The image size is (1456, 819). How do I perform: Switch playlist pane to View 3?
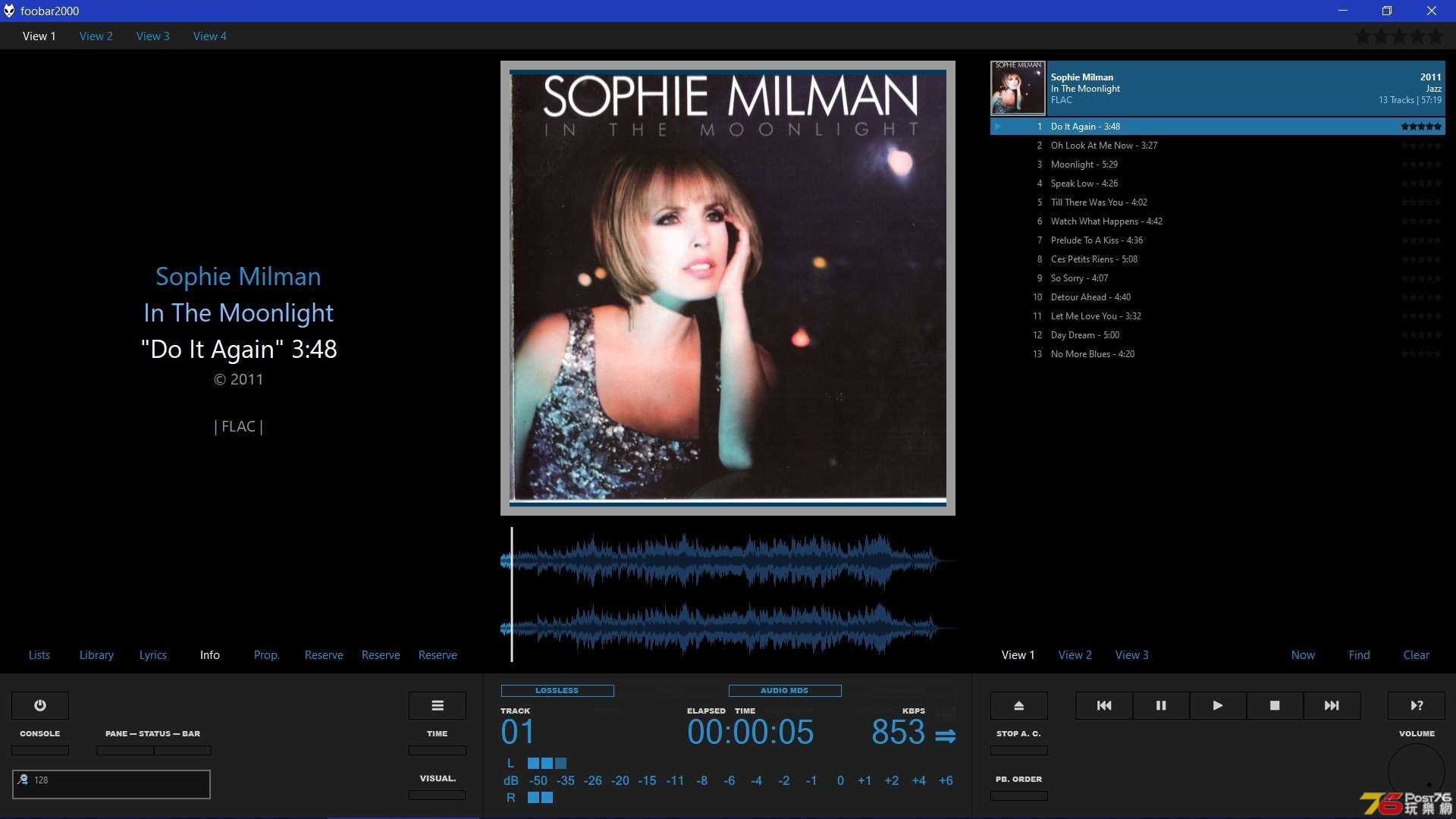coord(1132,654)
